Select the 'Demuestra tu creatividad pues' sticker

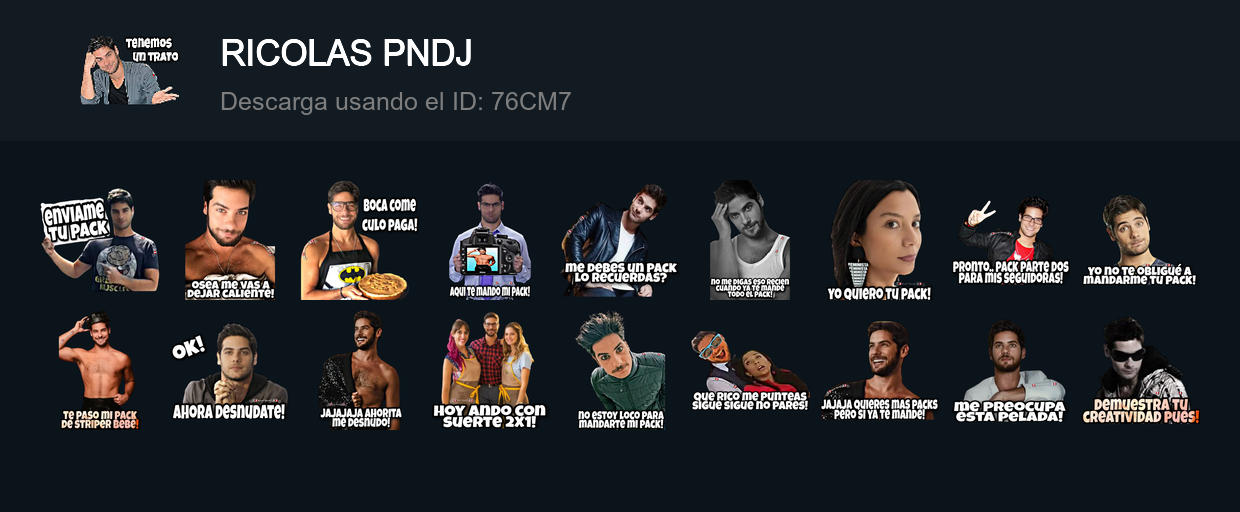pos(1140,371)
